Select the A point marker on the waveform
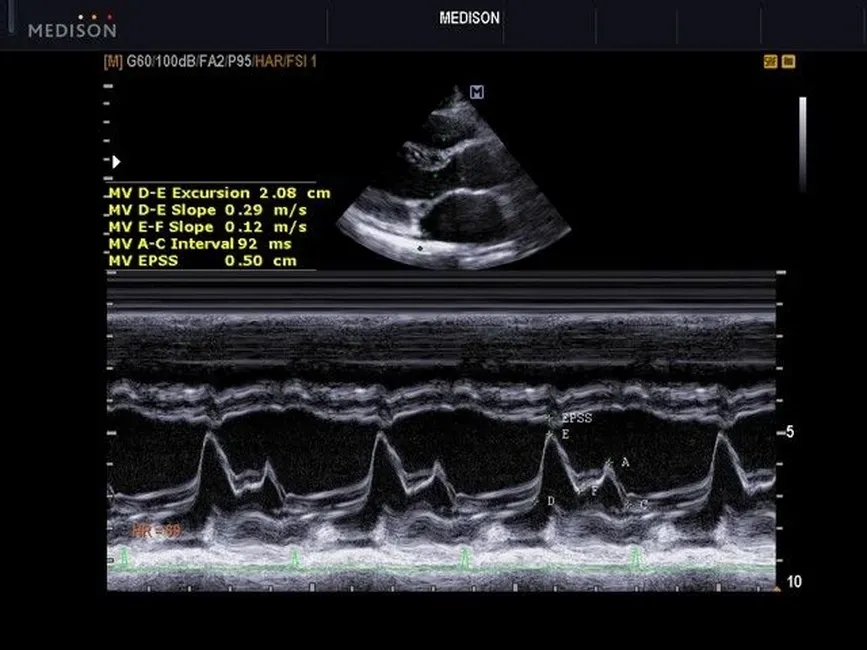 625,462
